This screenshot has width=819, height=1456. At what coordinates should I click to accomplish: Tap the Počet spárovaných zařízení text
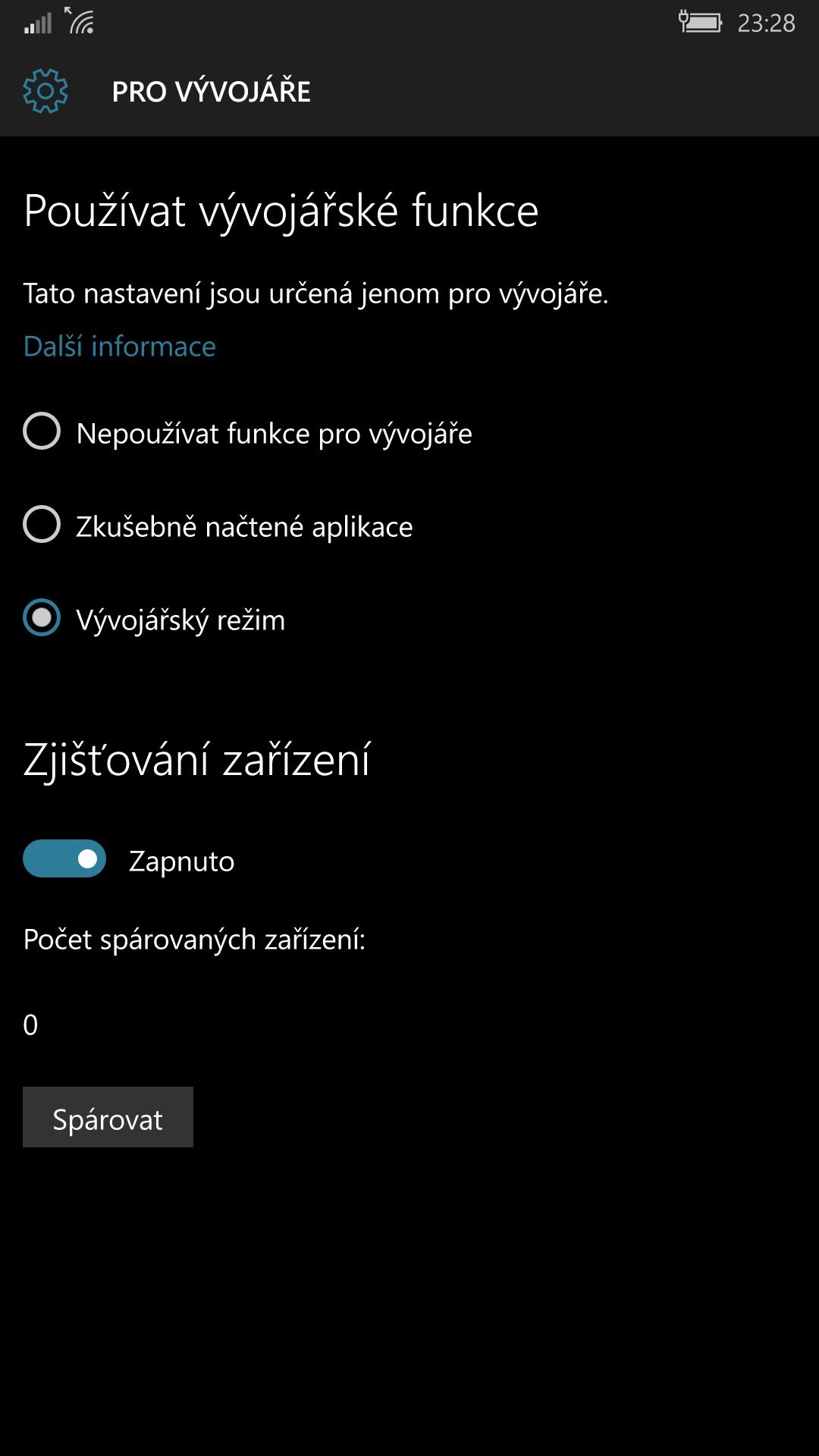pyautogui.click(x=195, y=940)
